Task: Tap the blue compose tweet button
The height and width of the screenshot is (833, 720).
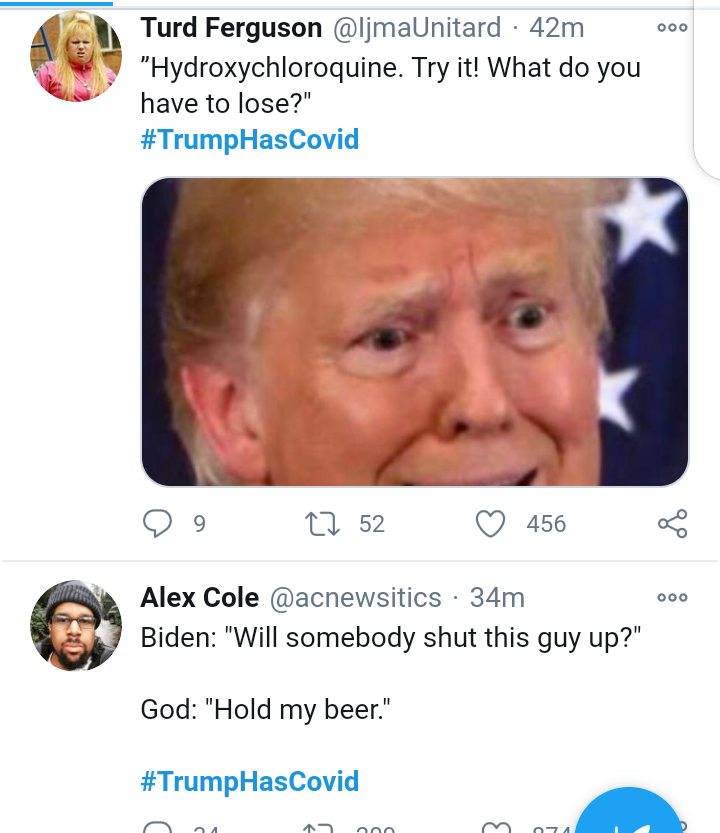Action: (632, 815)
